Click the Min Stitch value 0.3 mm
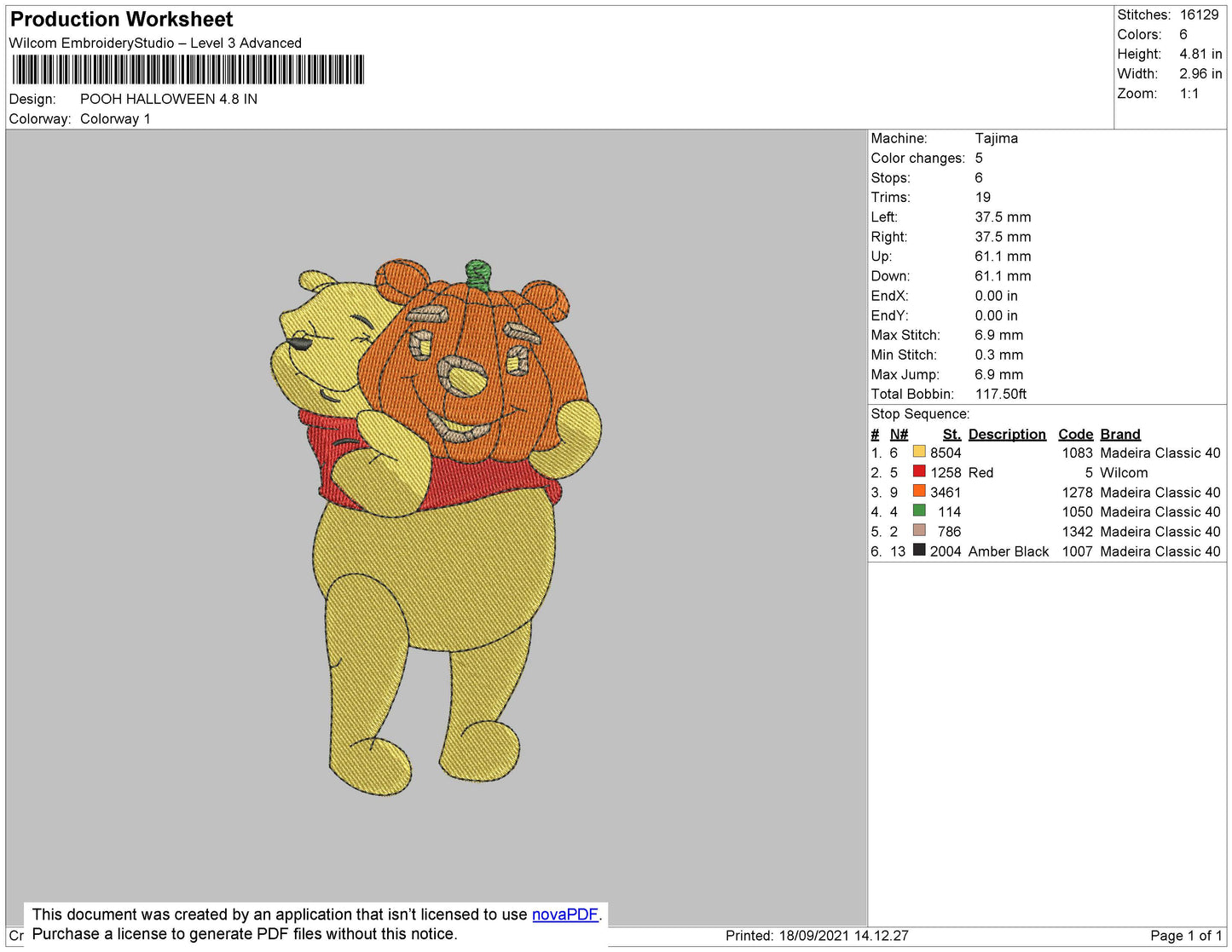This screenshot has width=1232, height=952. 998,355
